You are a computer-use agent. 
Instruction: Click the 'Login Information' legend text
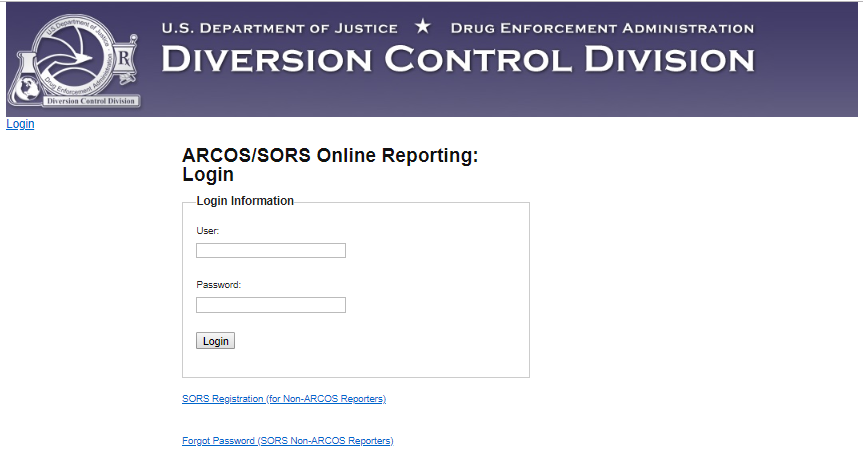pyautogui.click(x=245, y=201)
